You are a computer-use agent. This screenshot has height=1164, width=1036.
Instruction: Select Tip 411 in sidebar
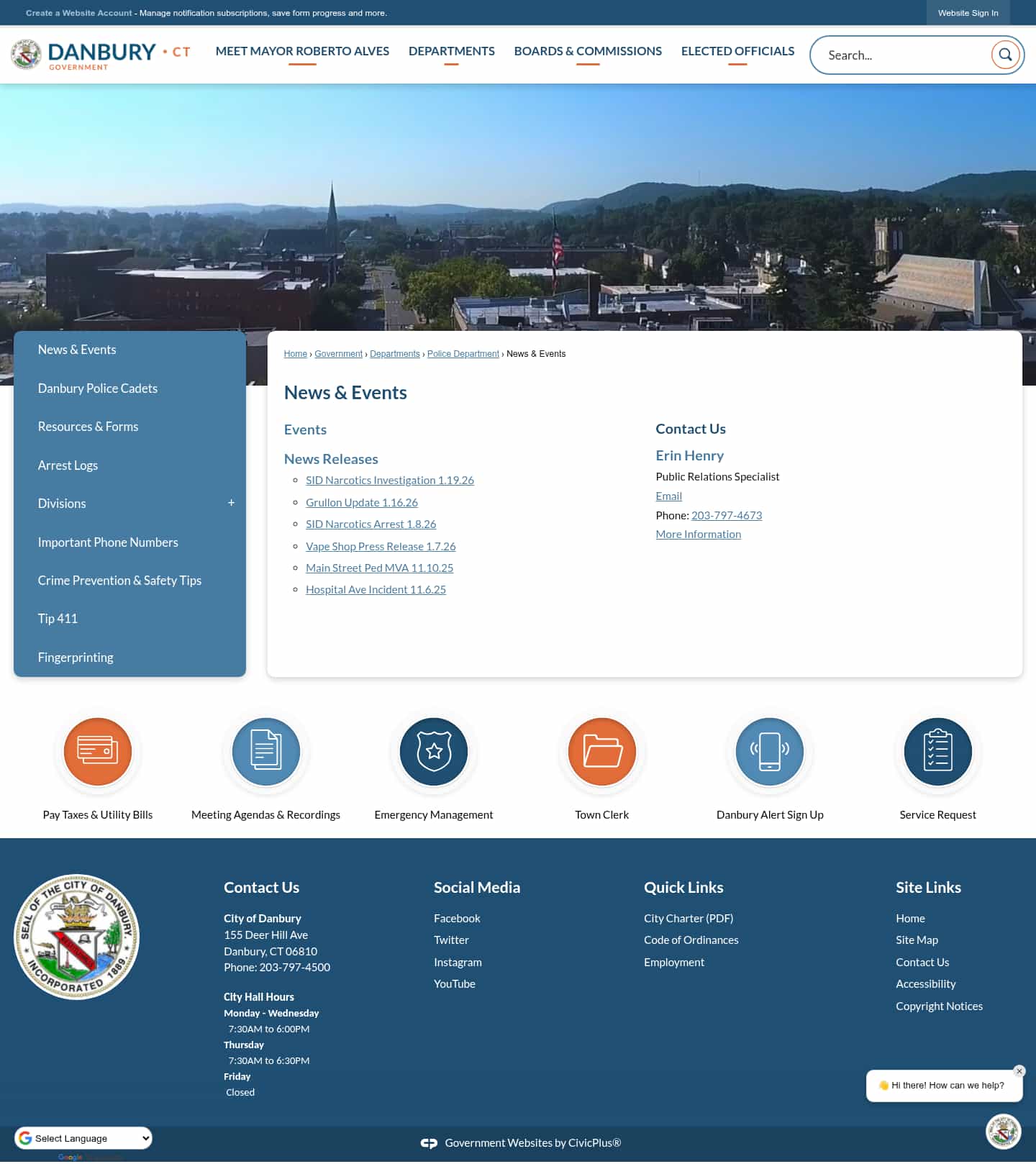coord(58,619)
